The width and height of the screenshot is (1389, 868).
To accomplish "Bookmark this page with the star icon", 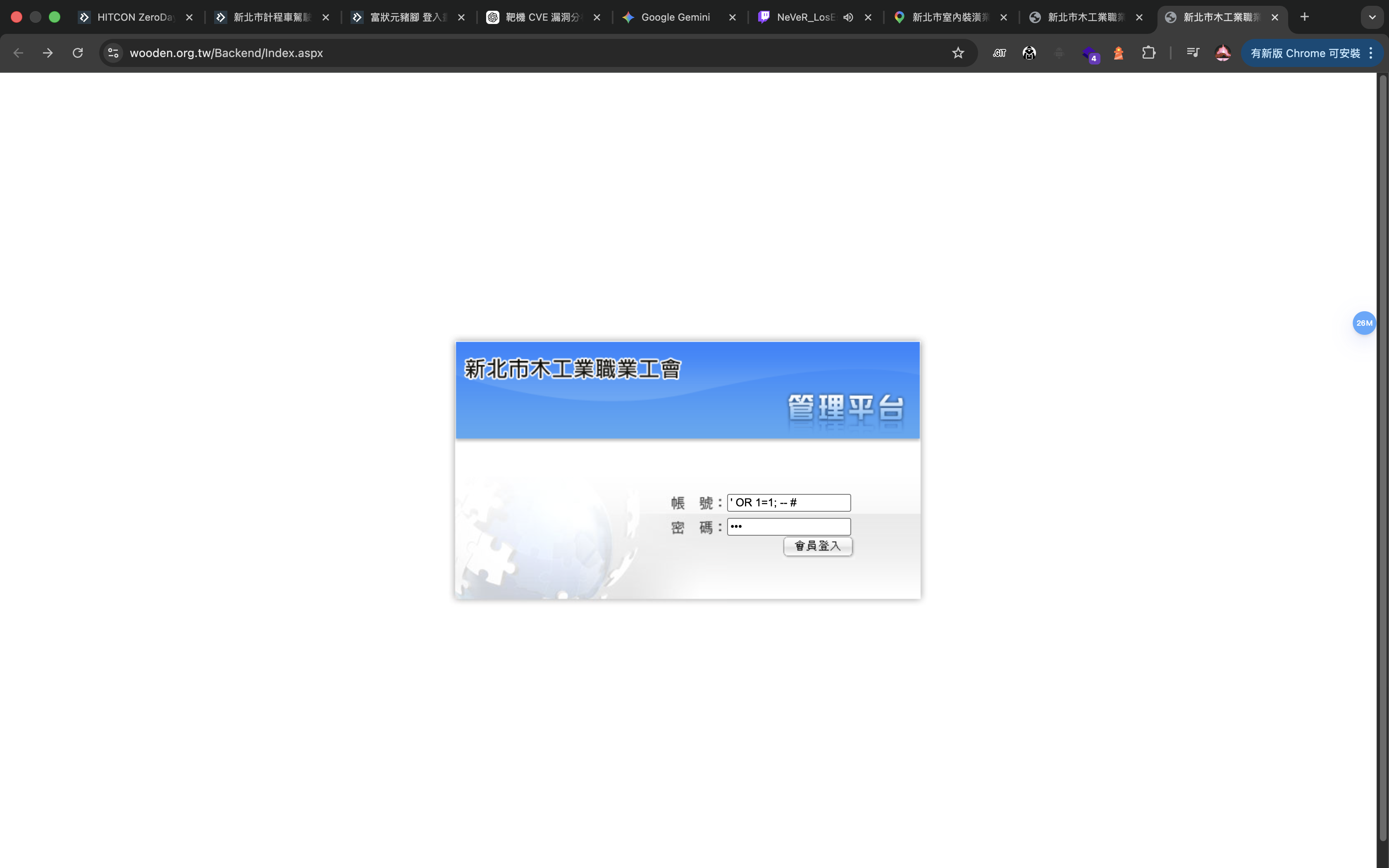I will click(958, 53).
